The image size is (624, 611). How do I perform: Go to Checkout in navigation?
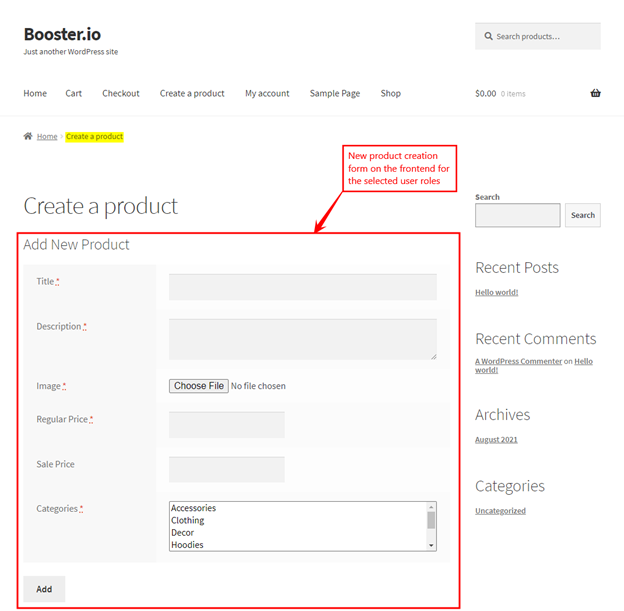121,93
